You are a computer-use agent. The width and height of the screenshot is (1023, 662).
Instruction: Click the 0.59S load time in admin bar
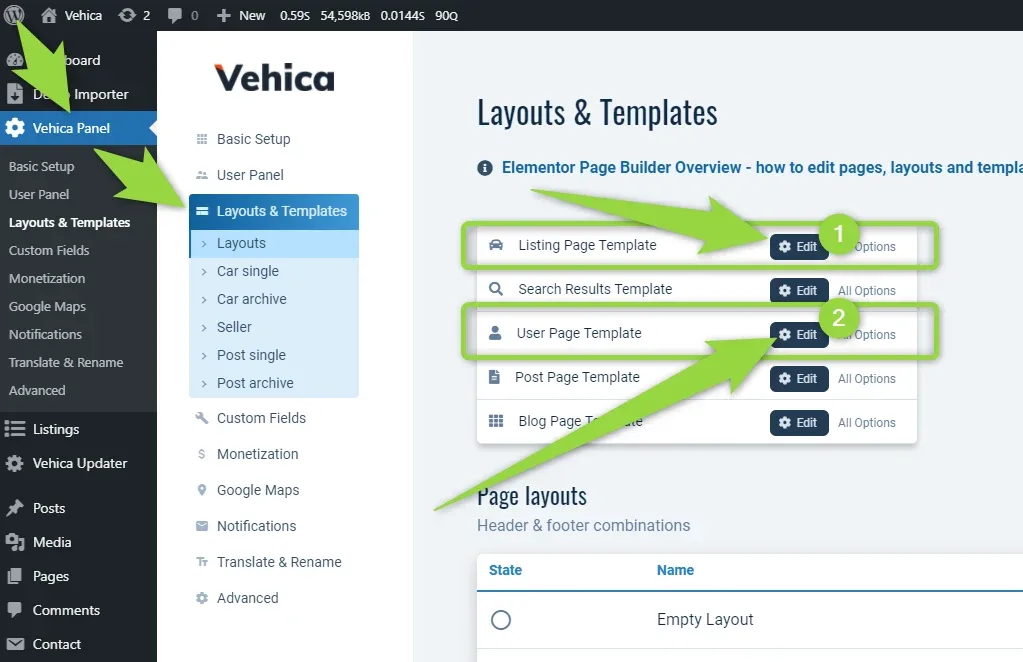pyautogui.click(x=295, y=16)
